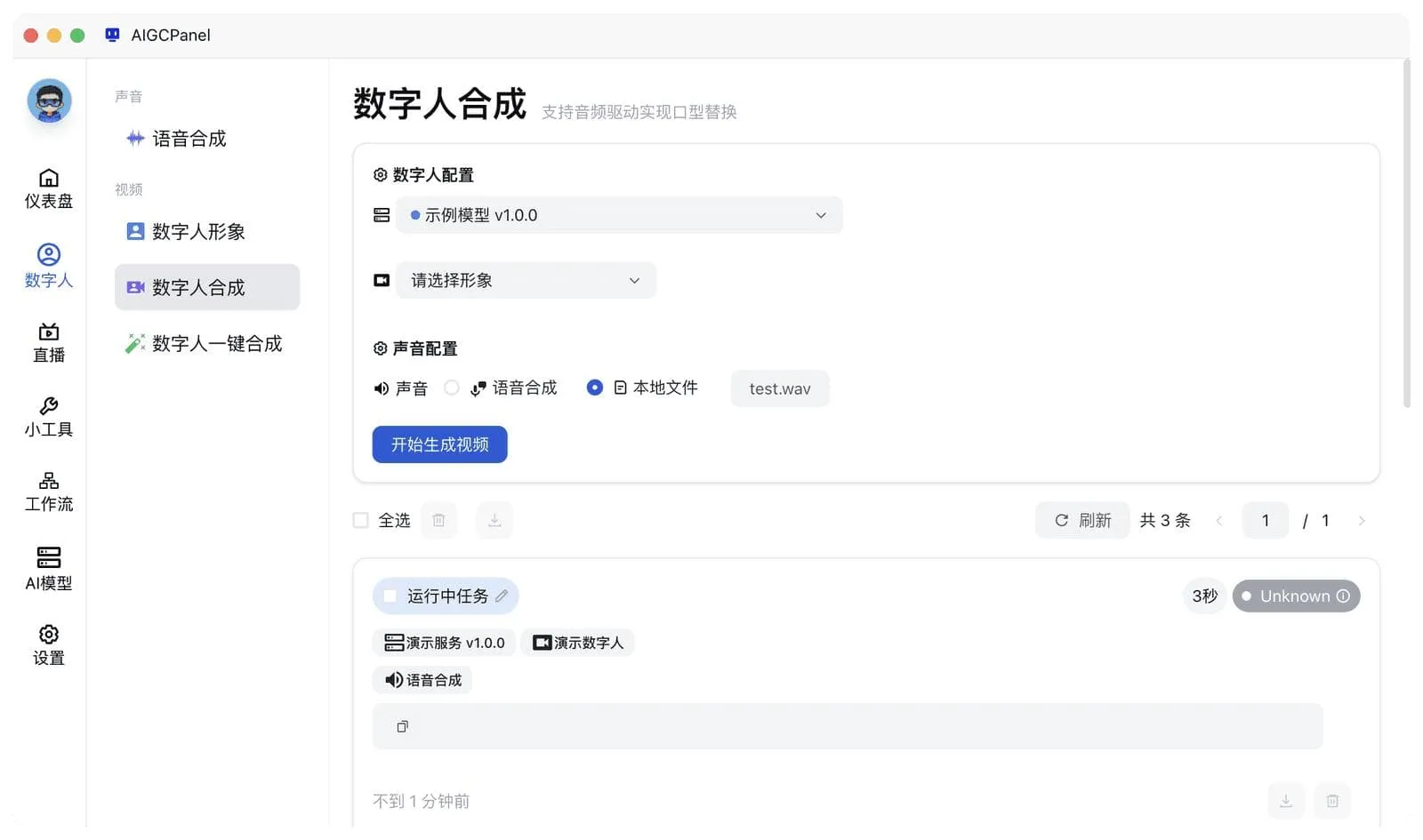Download the 运行中任务 result

(x=1286, y=801)
